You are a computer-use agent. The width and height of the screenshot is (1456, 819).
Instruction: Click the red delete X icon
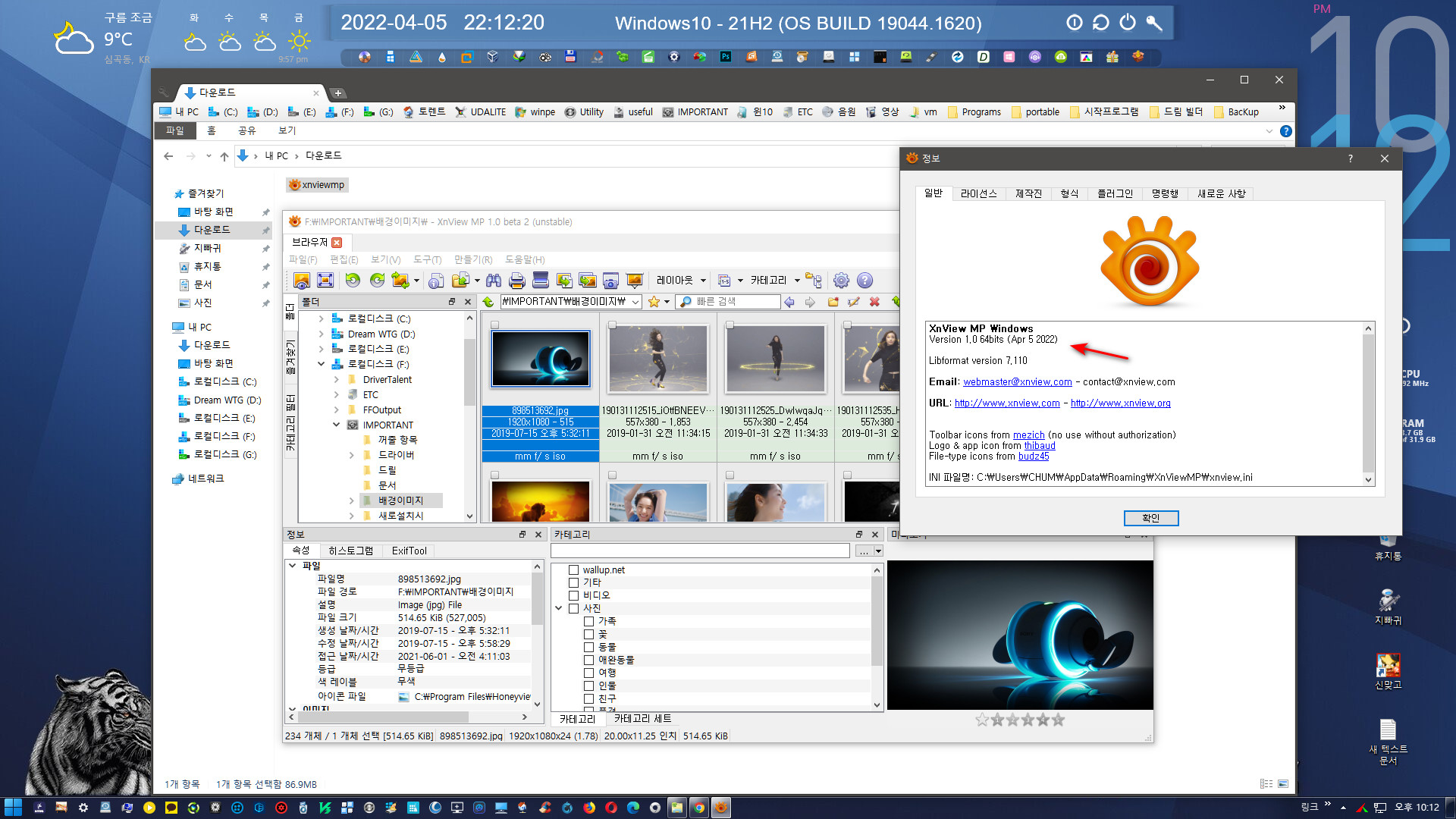(x=874, y=302)
